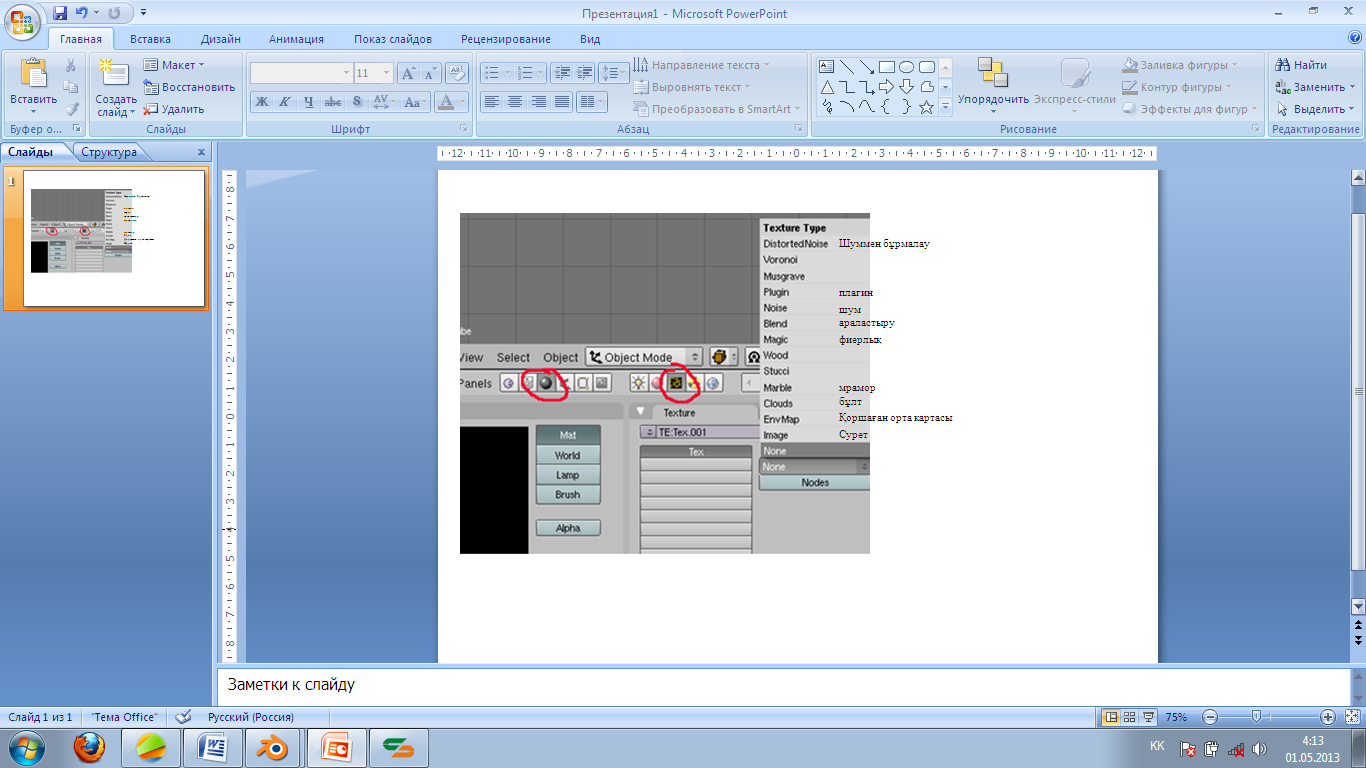Clear all text formatting with the eraser icon

coord(457,73)
